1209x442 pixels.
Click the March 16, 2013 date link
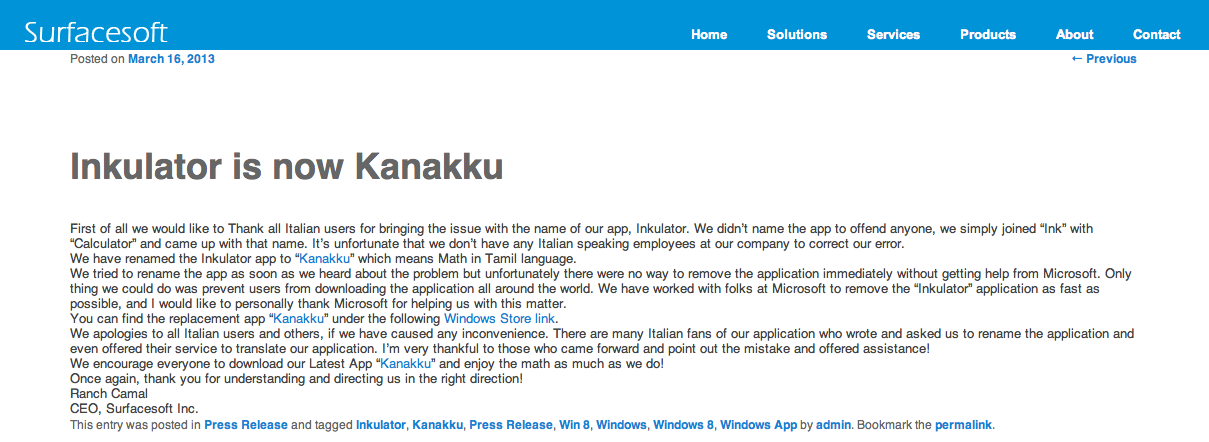[x=171, y=59]
